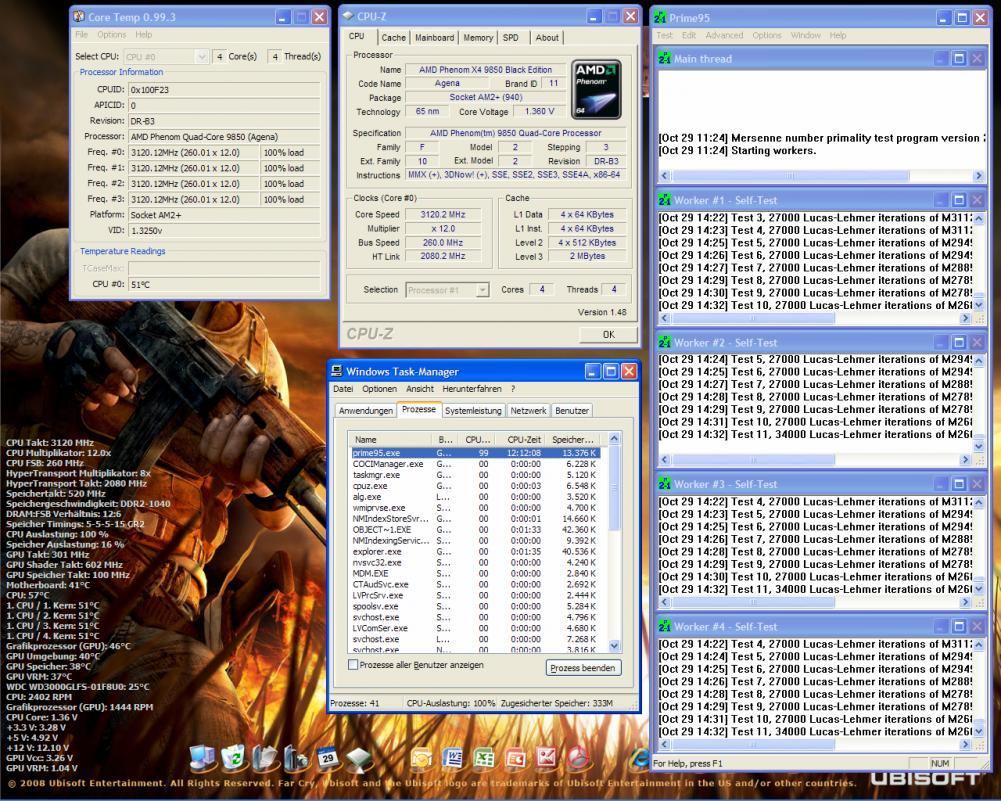Image resolution: width=1001 pixels, height=801 pixels.
Task: Switch to Netzwerk tab in Task-Manager
Action: pyautogui.click(x=528, y=410)
